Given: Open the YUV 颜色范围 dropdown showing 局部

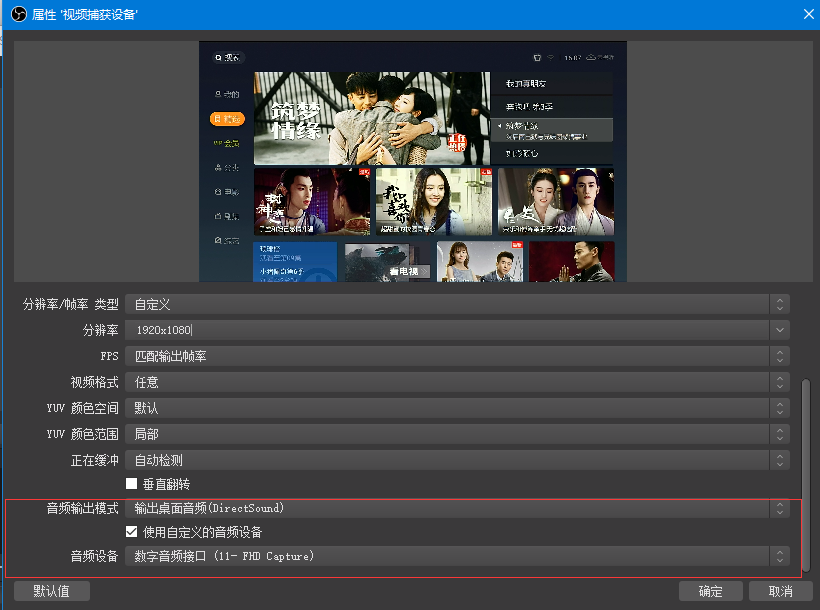Looking at the screenshot, I should (457, 434).
